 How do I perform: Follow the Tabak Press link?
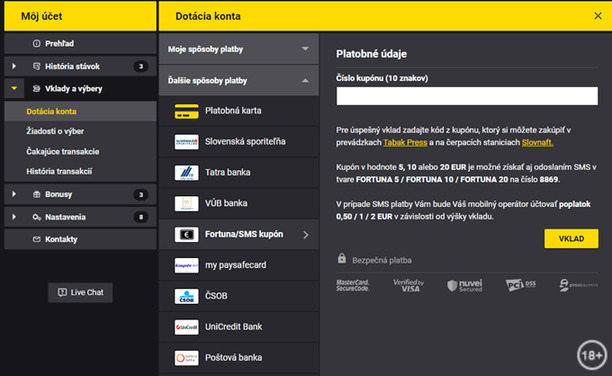(x=405, y=143)
